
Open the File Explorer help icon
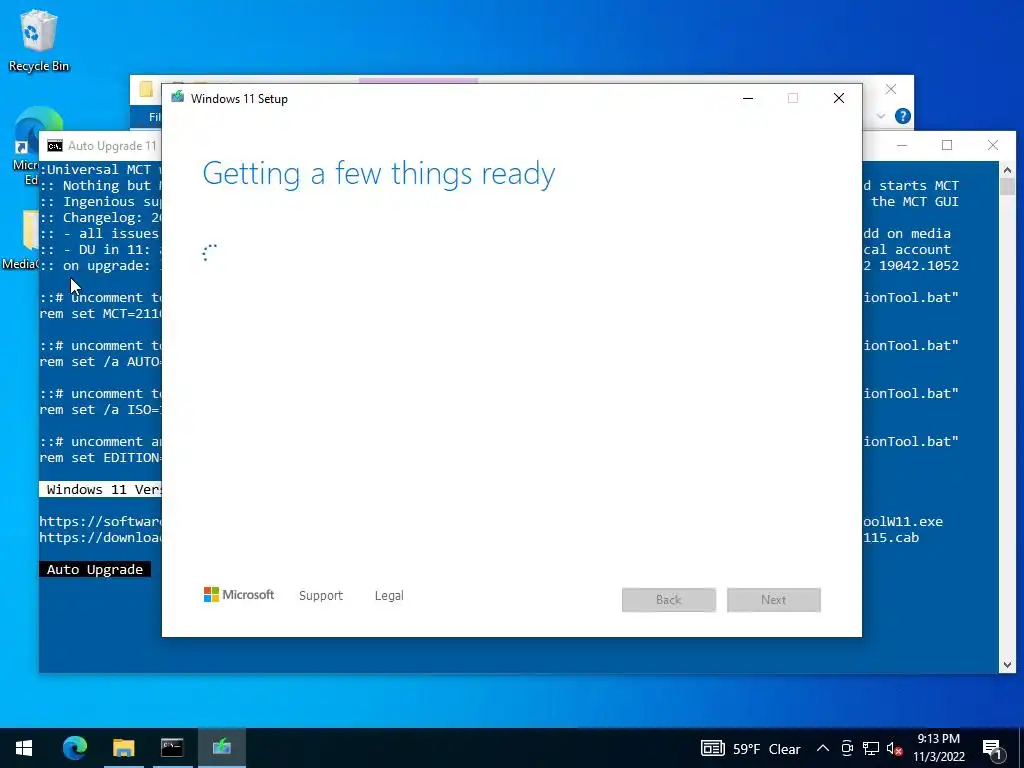tap(903, 116)
